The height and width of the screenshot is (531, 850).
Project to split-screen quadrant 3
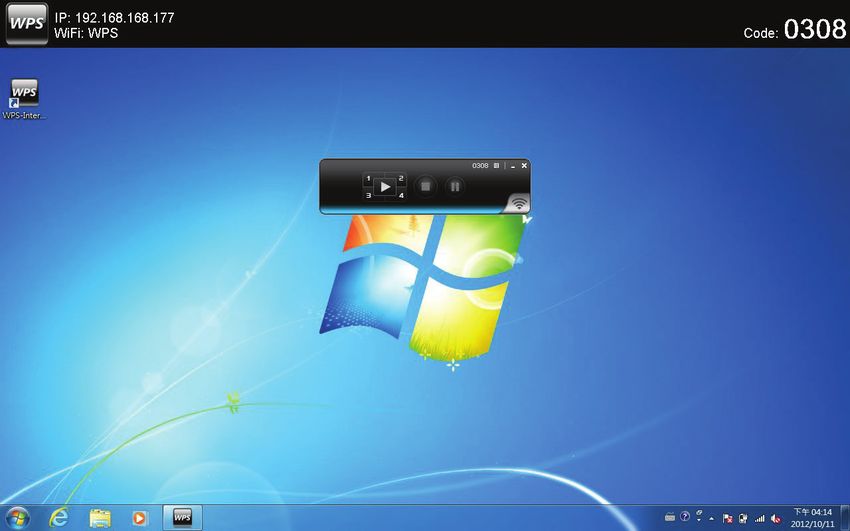[369, 196]
